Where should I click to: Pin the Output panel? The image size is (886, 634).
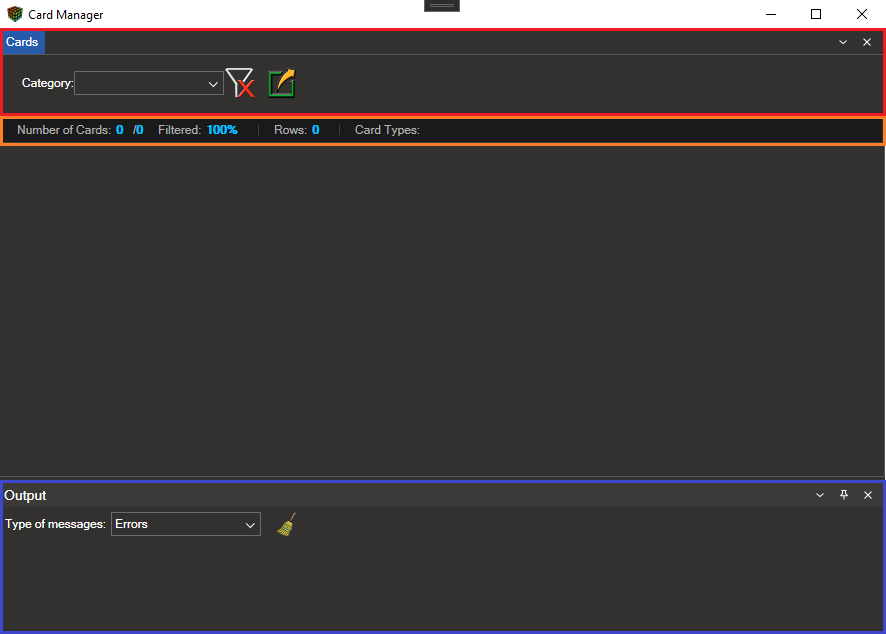pos(844,495)
